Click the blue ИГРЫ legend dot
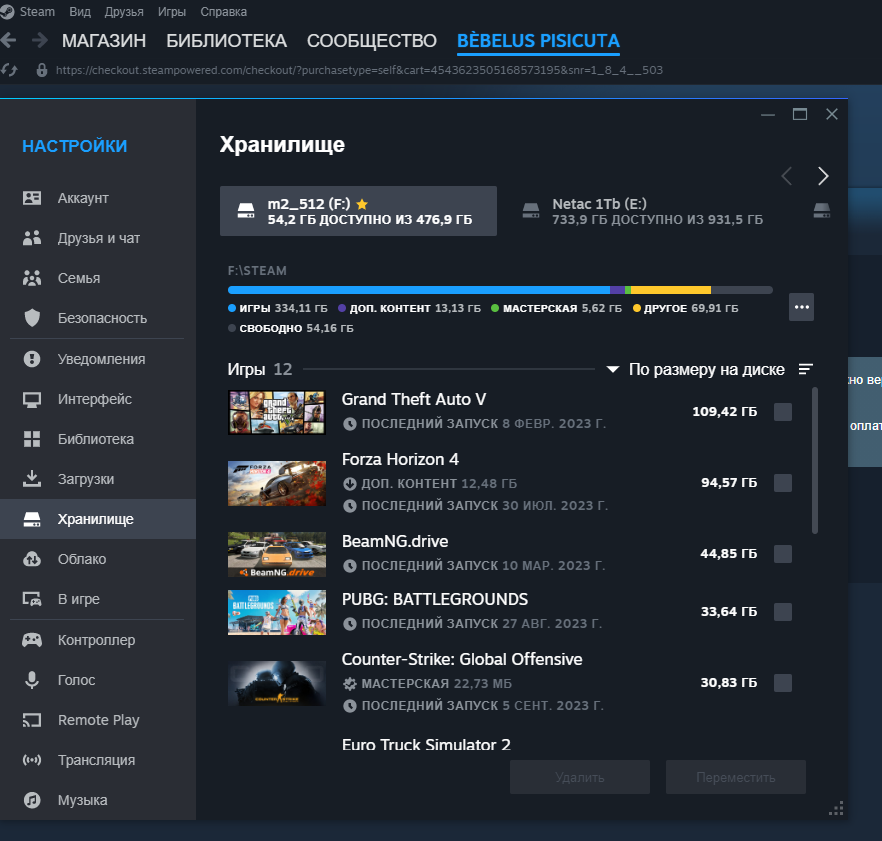This screenshot has height=841, width=882. tap(232, 308)
